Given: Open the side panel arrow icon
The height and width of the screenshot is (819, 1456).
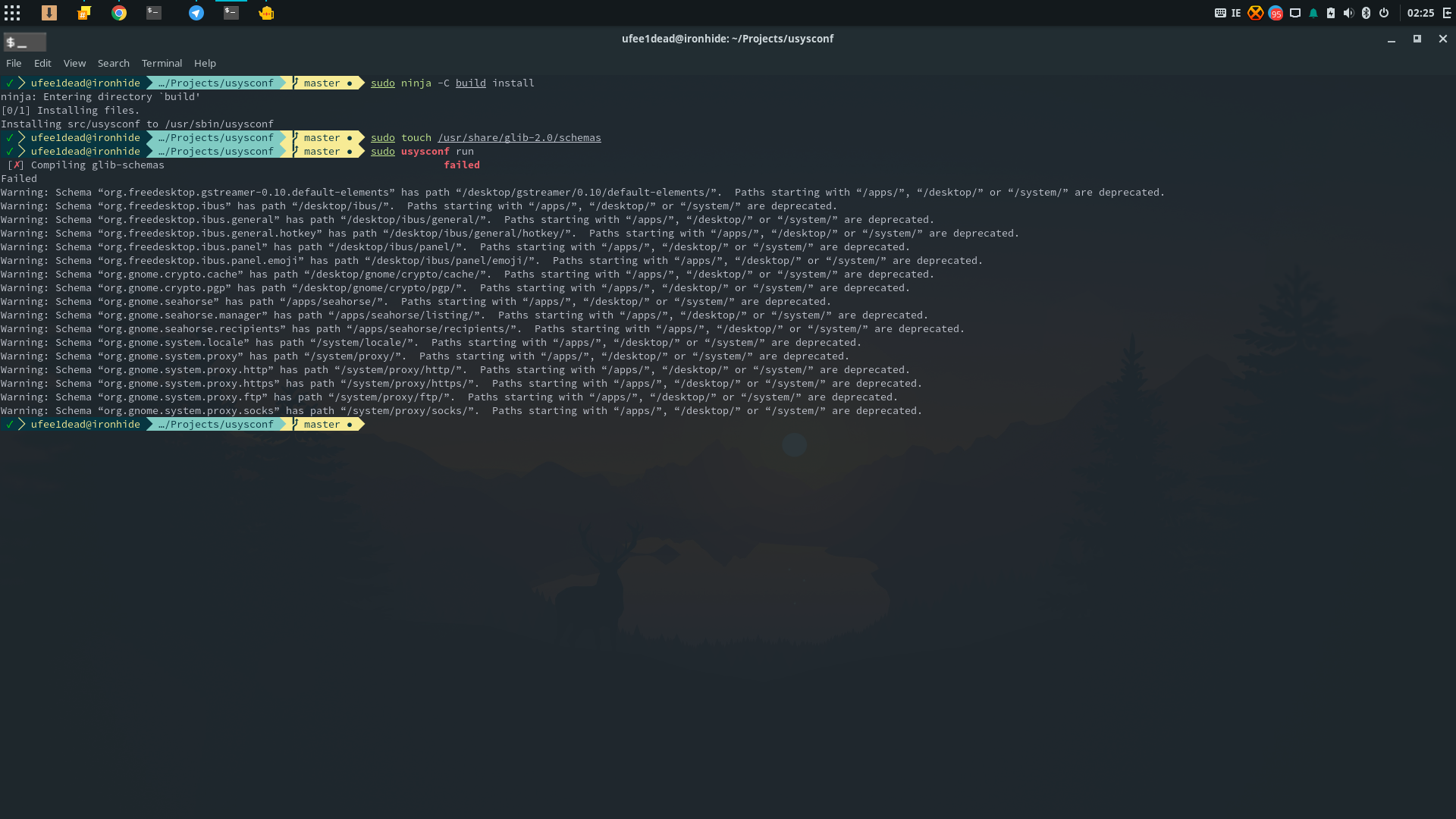Looking at the screenshot, I should point(1447,13).
